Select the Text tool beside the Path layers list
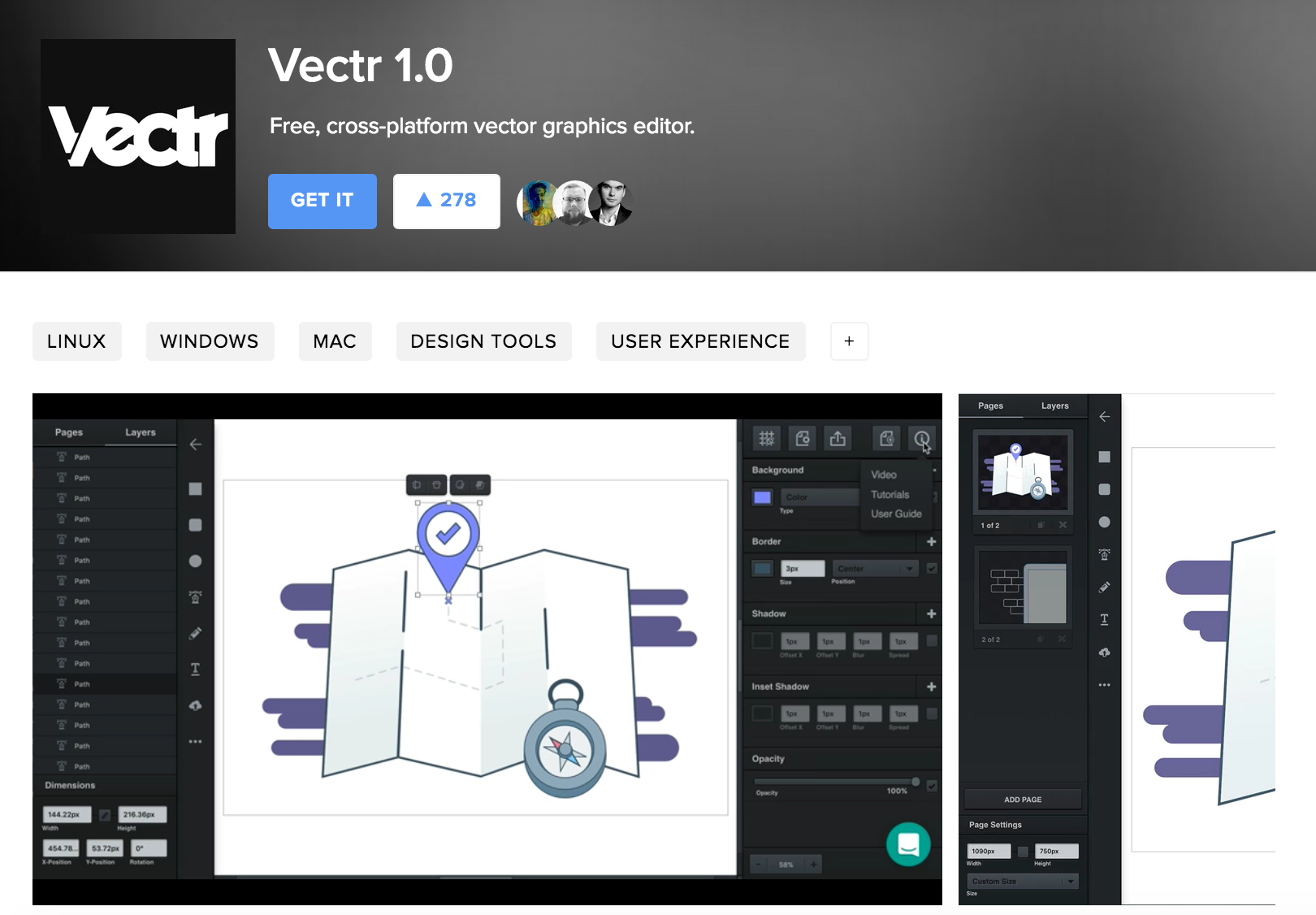The image size is (1316, 915). [x=195, y=669]
